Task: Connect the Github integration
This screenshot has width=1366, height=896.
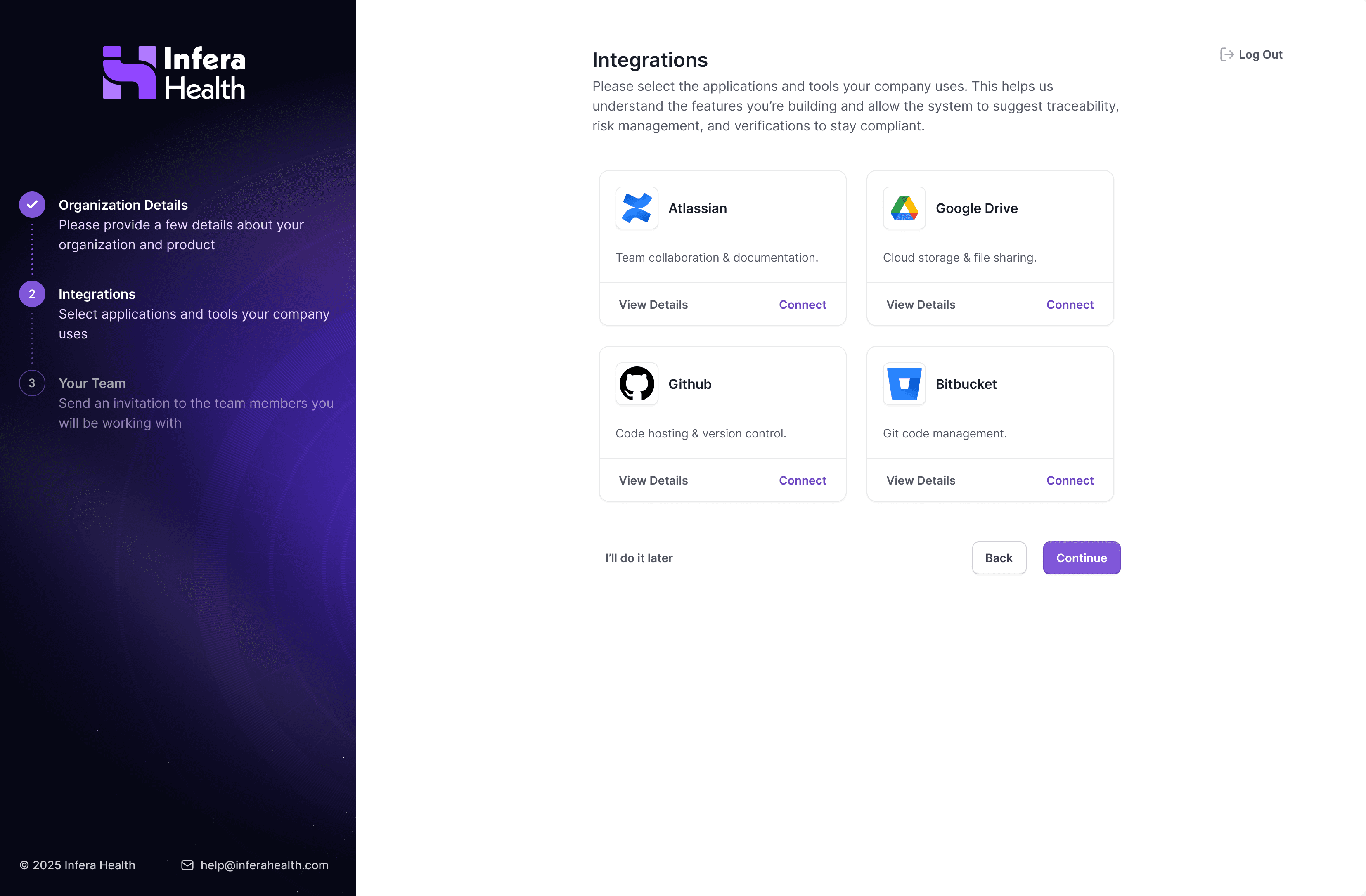Action: click(x=802, y=480)
